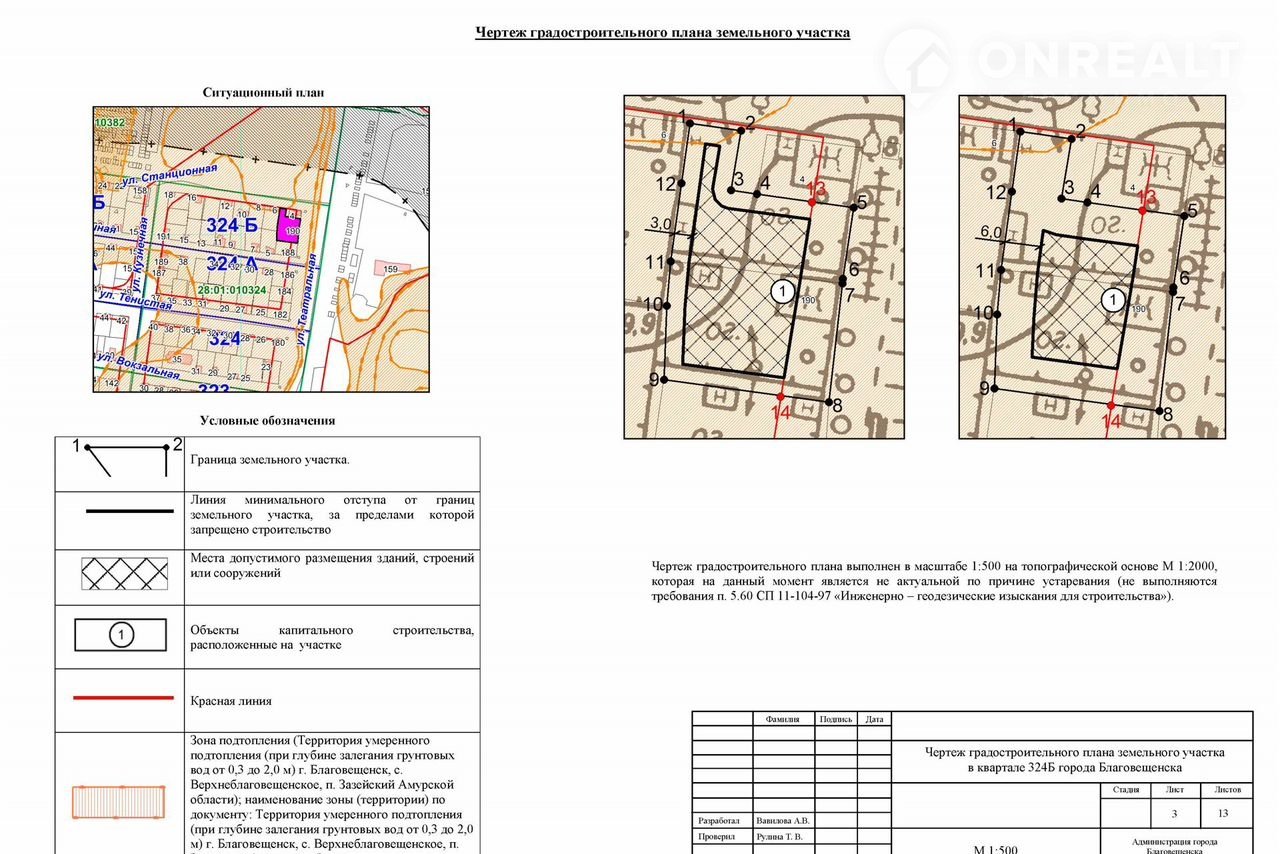Select the circled 1 capital object legend symbol
Screen dimensions: 1280x854
[121, 635]
